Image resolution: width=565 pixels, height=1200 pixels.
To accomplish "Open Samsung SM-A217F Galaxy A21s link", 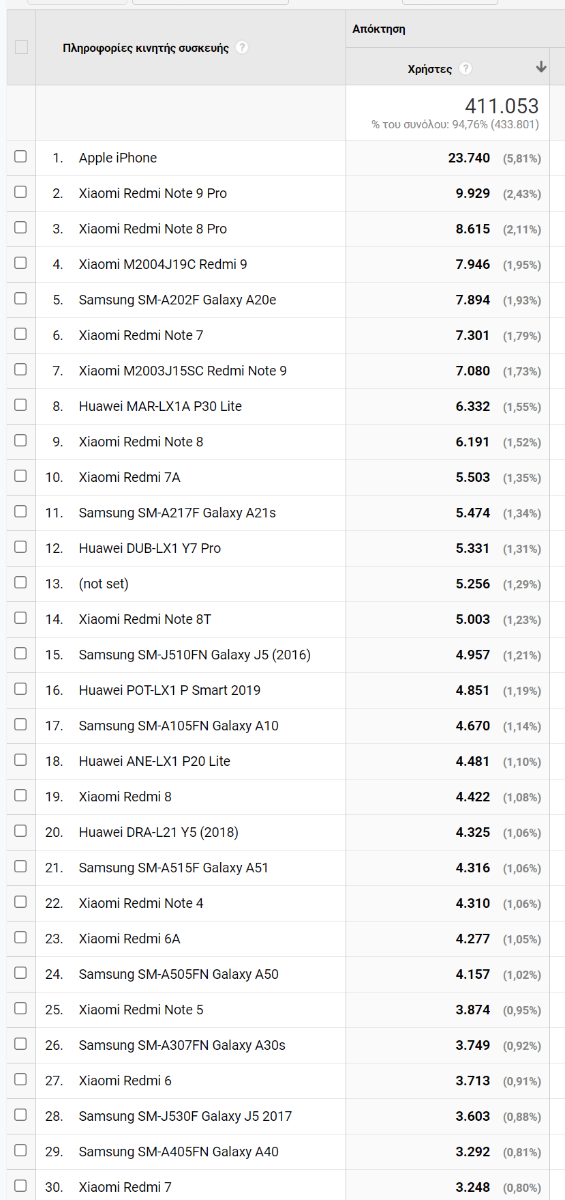I will point(177,513).
